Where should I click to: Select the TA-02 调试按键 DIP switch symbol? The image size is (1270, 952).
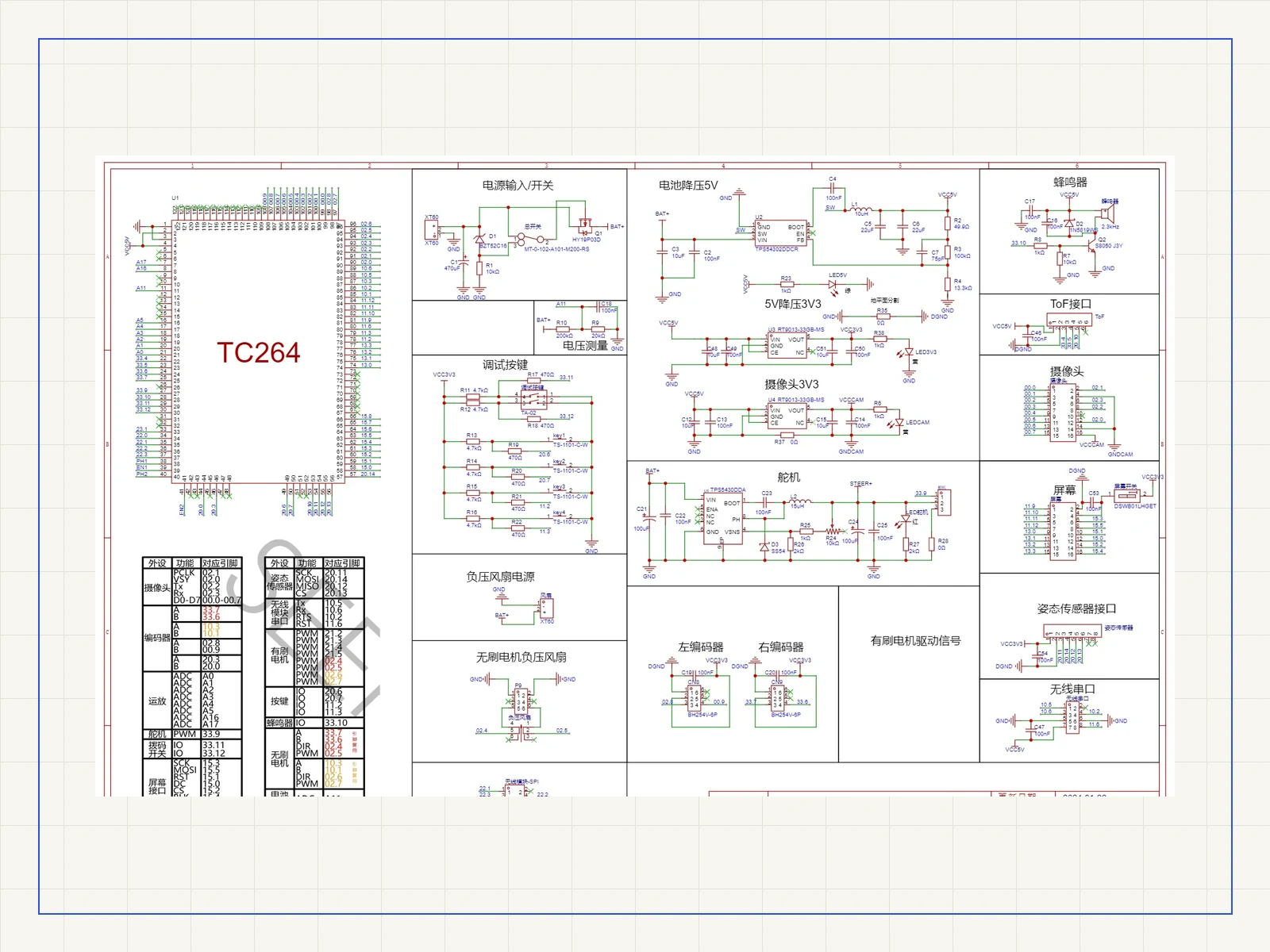(x=533, y=398)
